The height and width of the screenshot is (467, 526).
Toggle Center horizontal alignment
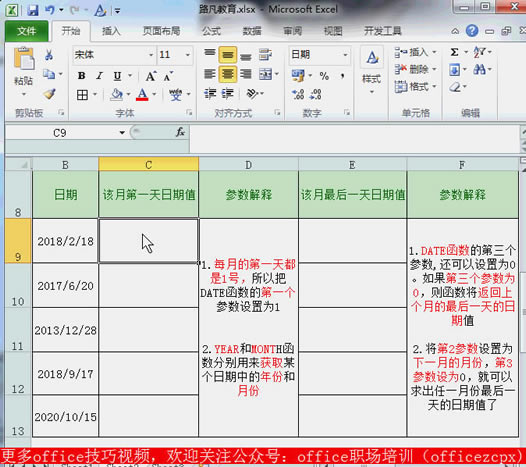(x=227, y=74)
